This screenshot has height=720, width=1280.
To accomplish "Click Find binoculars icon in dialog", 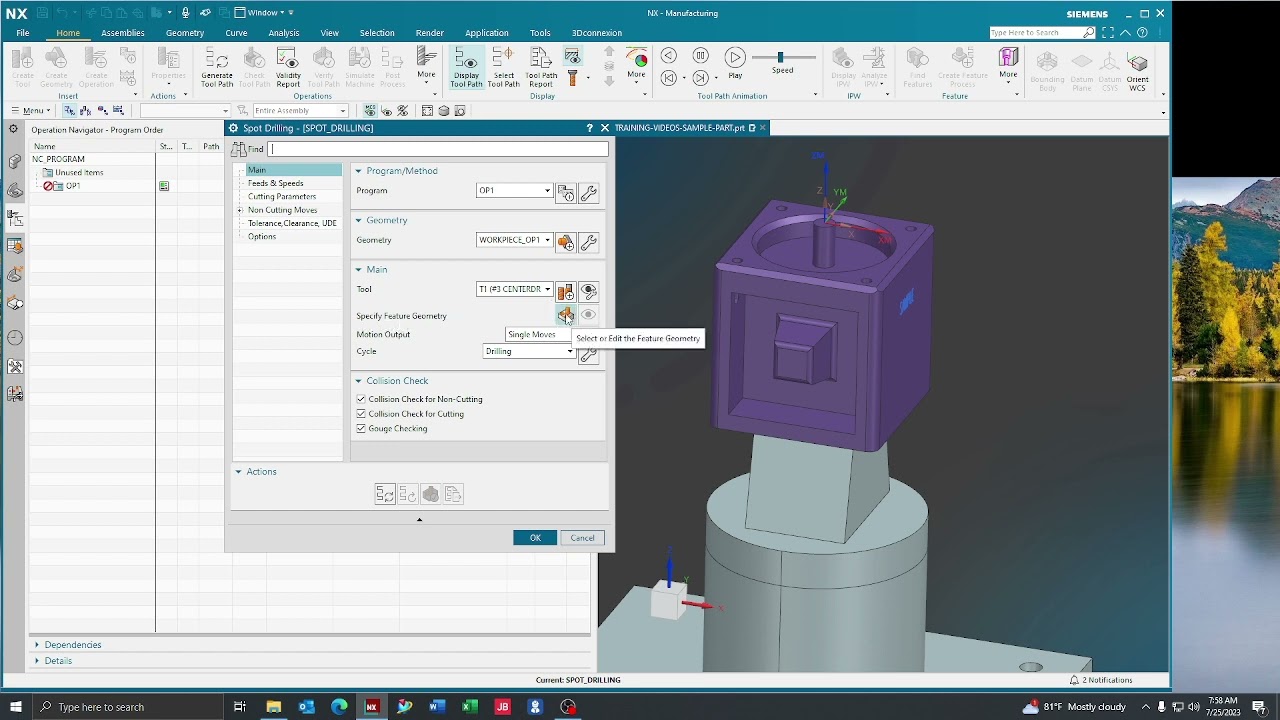I will 239,149.
